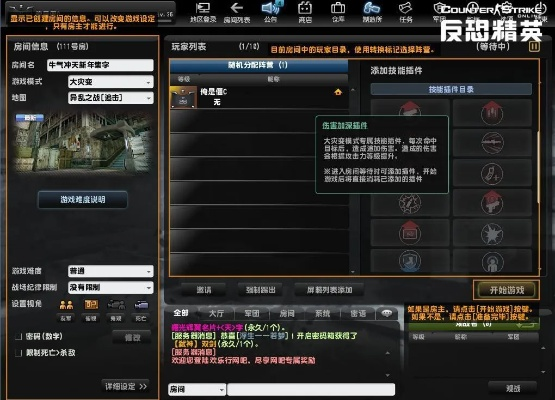
Task: Open the 游戏难度 dropdown showing 普通
Action: [111, 271]
